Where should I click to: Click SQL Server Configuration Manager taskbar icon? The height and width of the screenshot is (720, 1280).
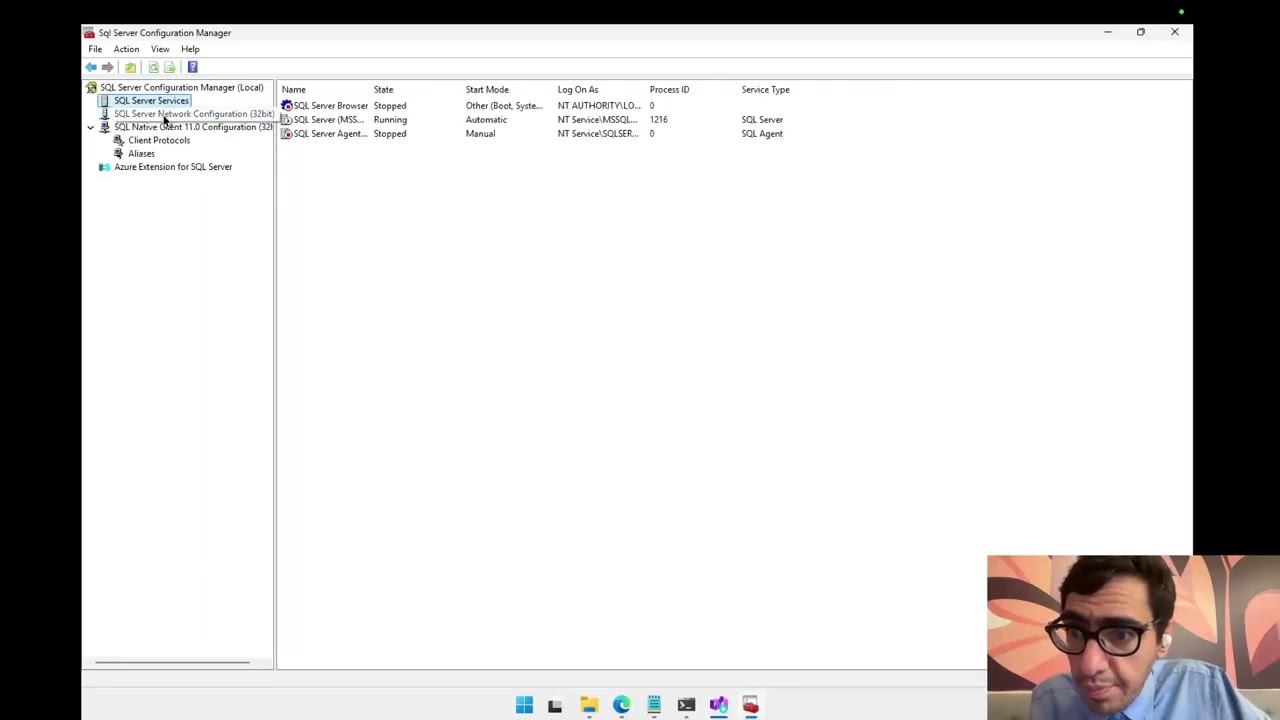[x=750, y=705]
